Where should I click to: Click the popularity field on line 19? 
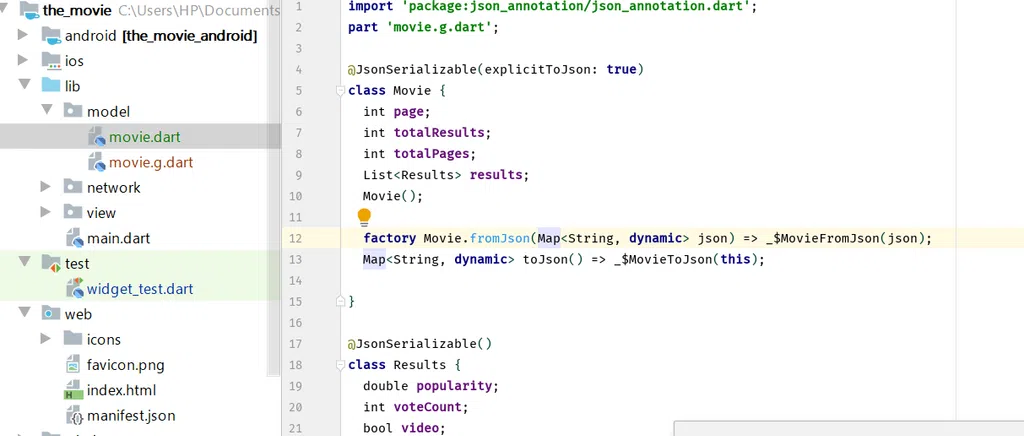pyautogui.click(x=454, y=386)
